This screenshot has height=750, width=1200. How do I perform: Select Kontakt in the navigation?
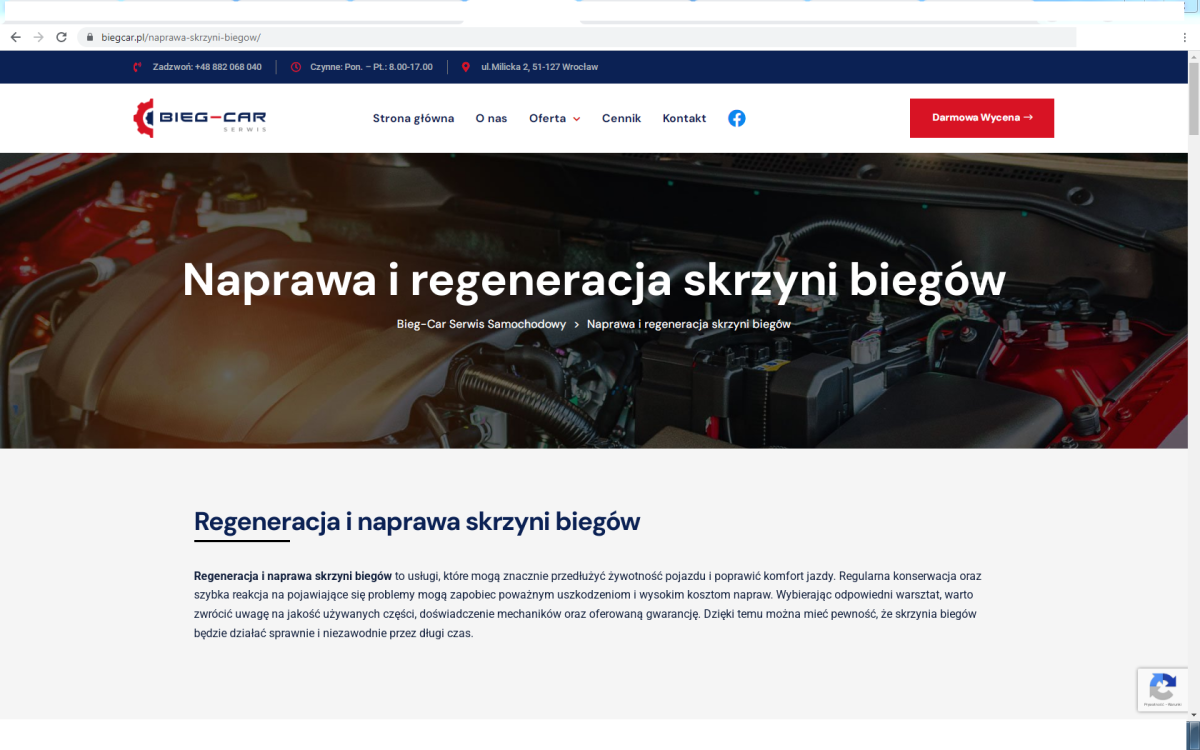point(684,118)
